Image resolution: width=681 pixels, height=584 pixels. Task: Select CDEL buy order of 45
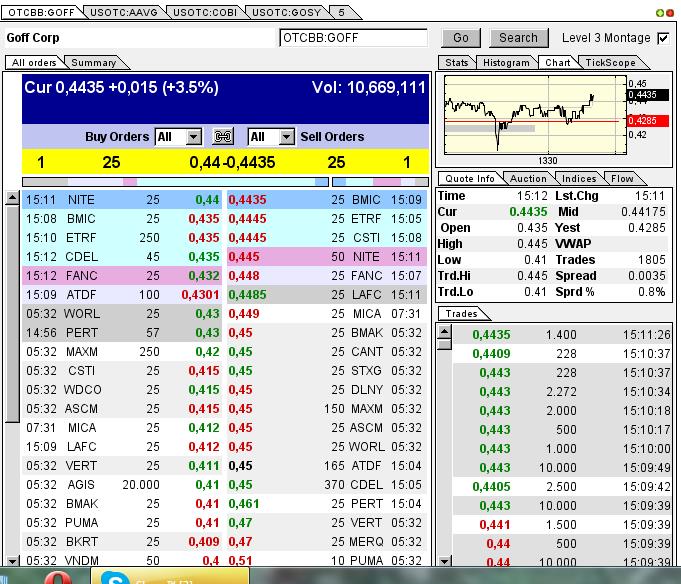(x=122, y=257)
